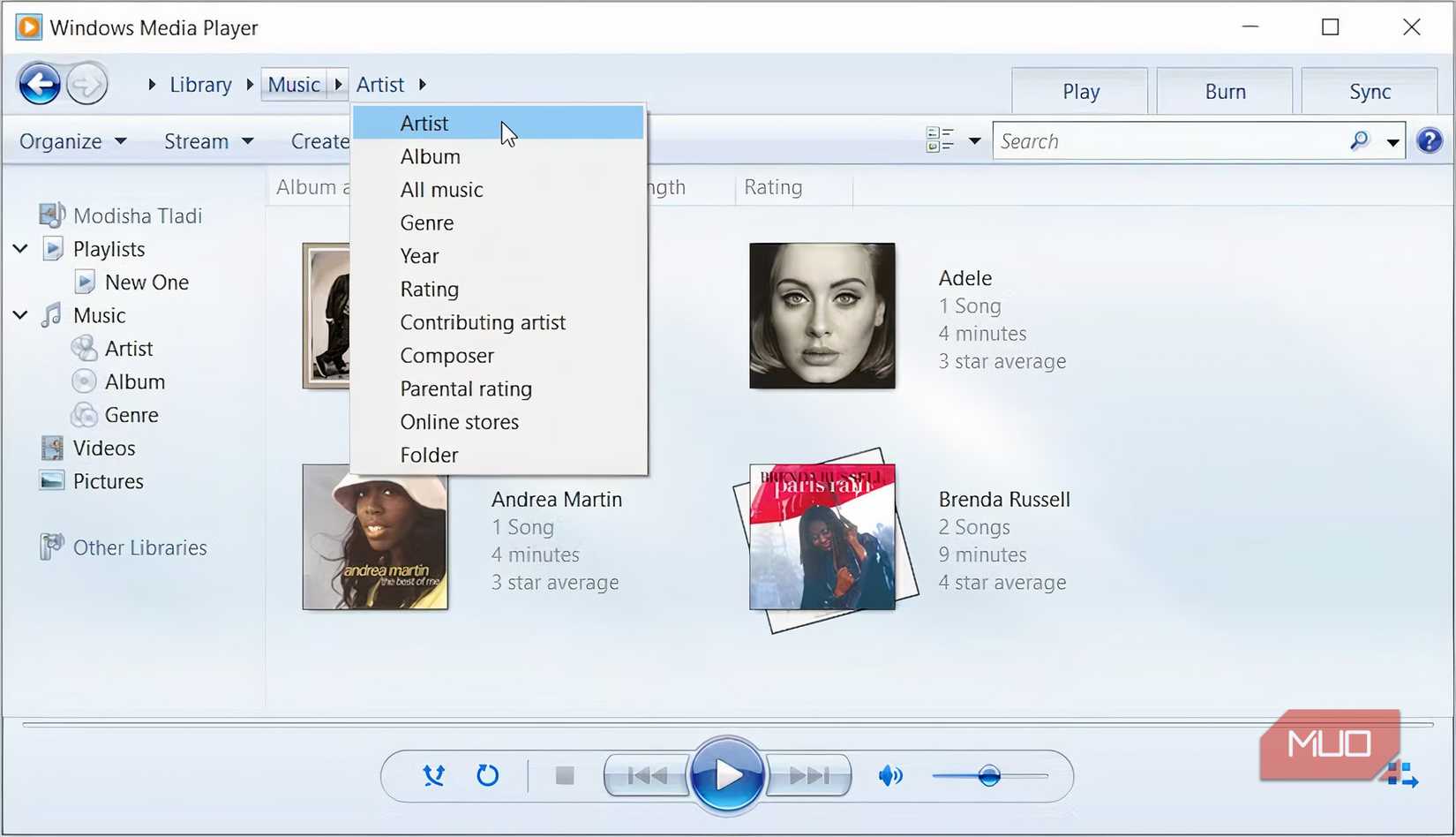
Task: Adjust the volume slider
Action: coord(988,776)
